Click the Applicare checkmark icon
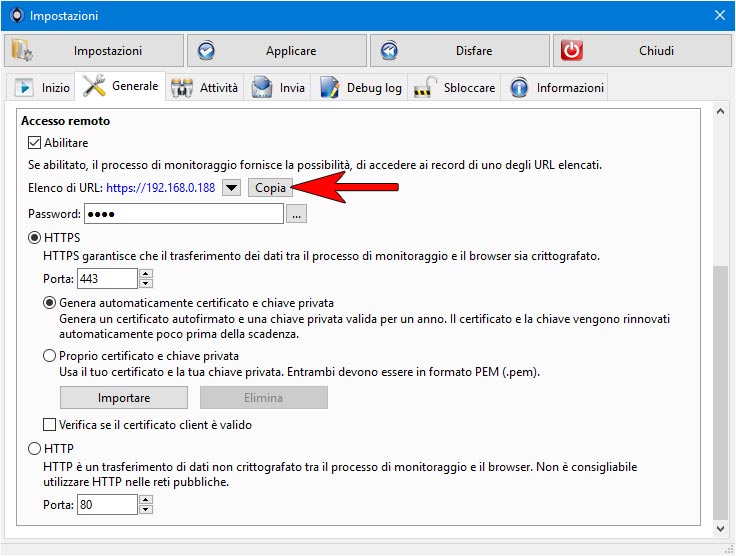 click(206, 51)
